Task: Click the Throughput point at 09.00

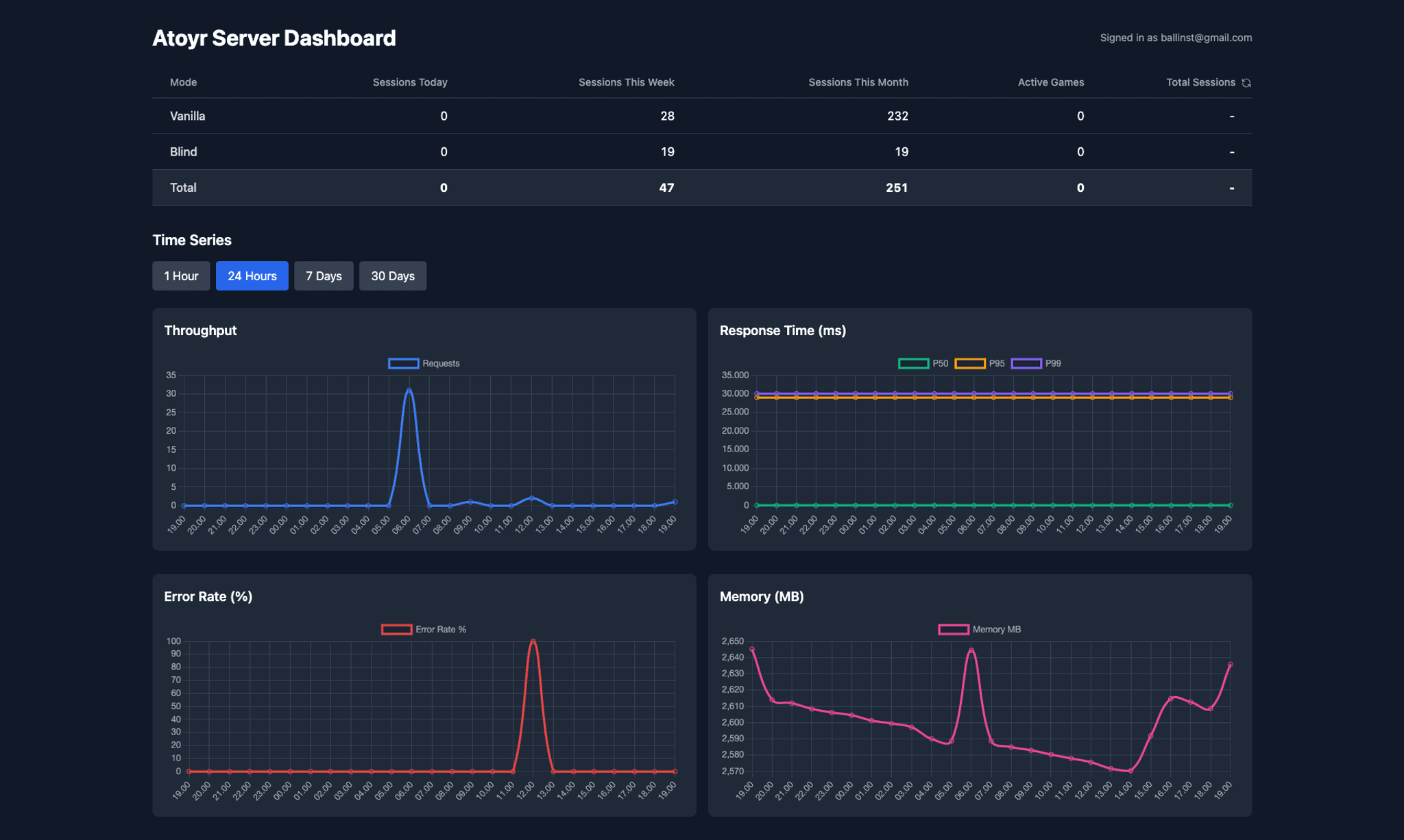Action: tap(470, 502)
